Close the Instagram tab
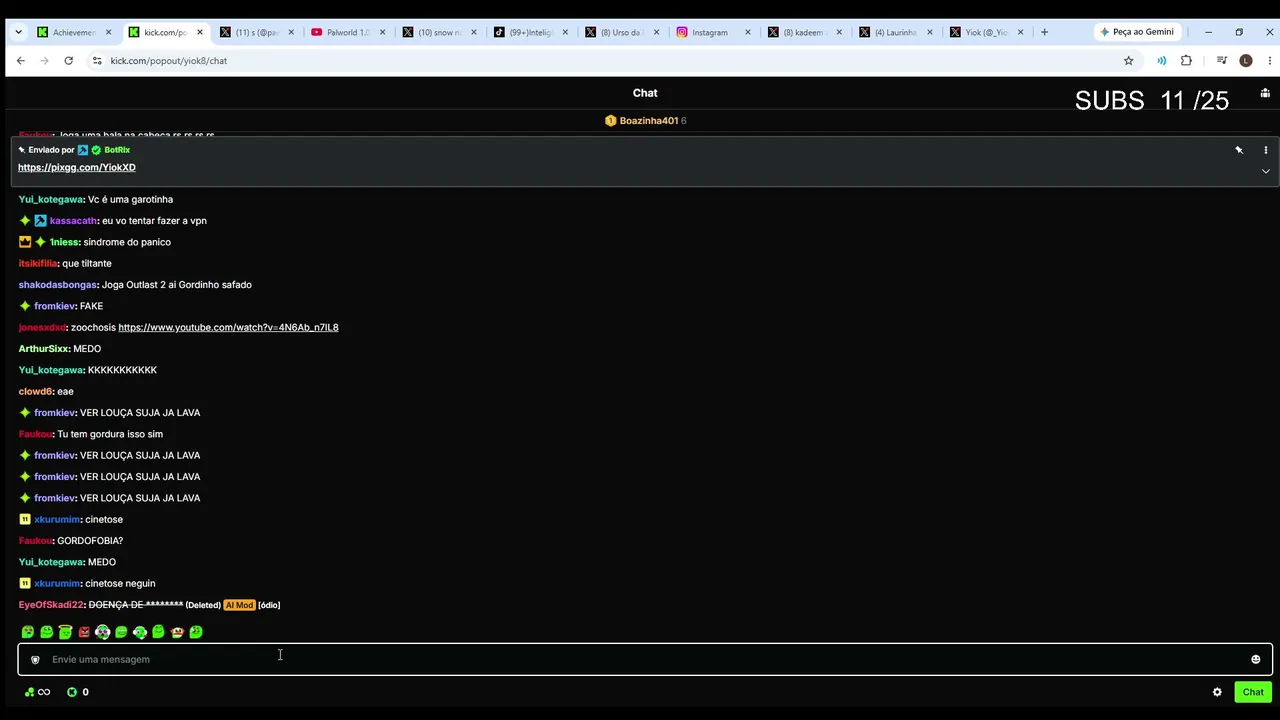Image resolution: width=1280 pixels, height=720 pixels. click(x=748, y=32)
